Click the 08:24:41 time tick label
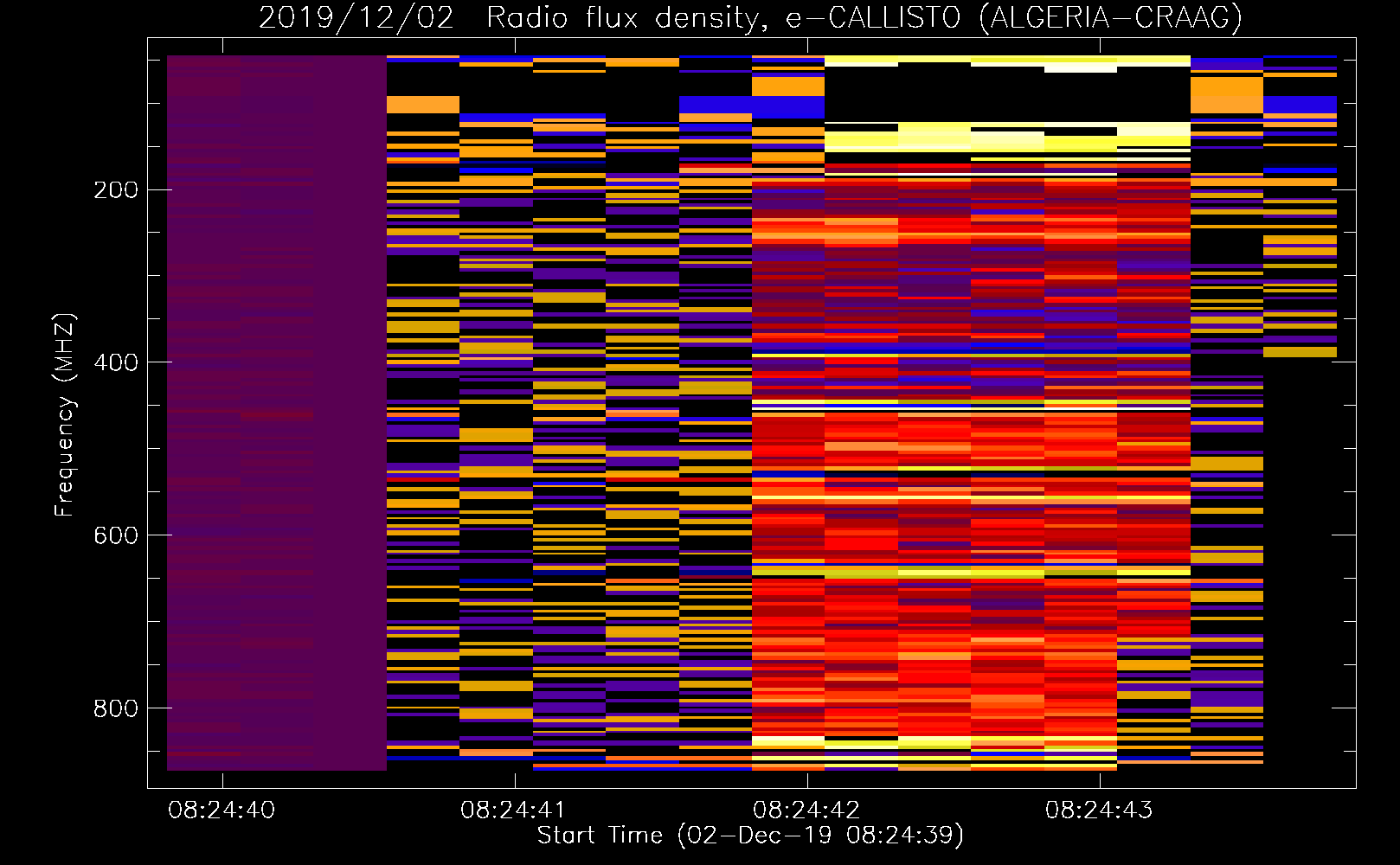The height and width of the screenshot is (865, 1400). pos(513,811)
